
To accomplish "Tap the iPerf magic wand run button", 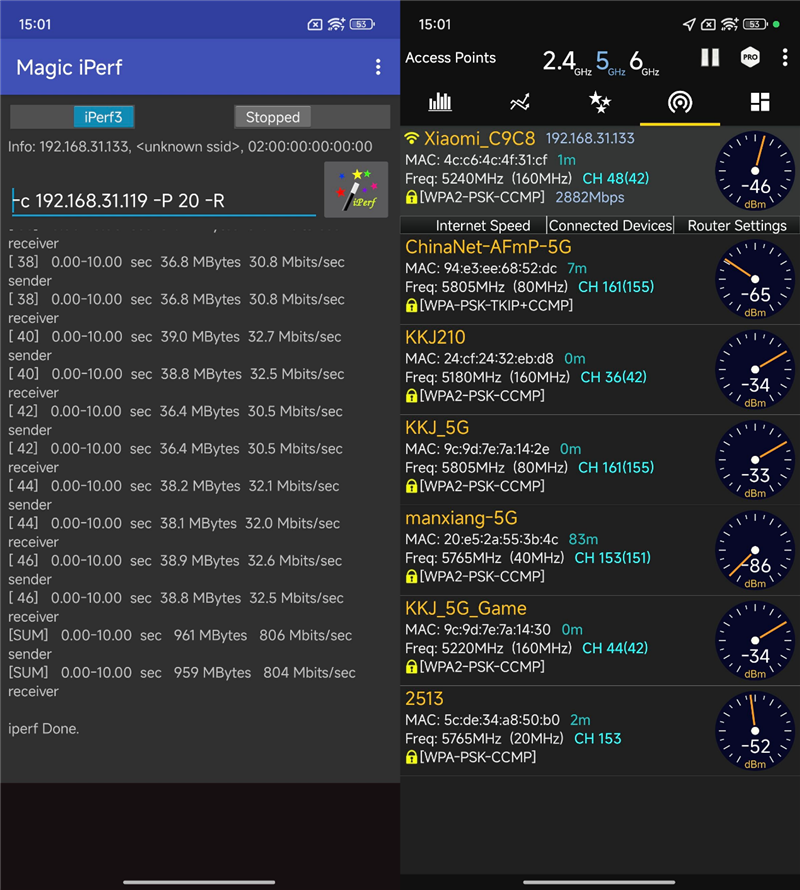I will pos(356,190).
